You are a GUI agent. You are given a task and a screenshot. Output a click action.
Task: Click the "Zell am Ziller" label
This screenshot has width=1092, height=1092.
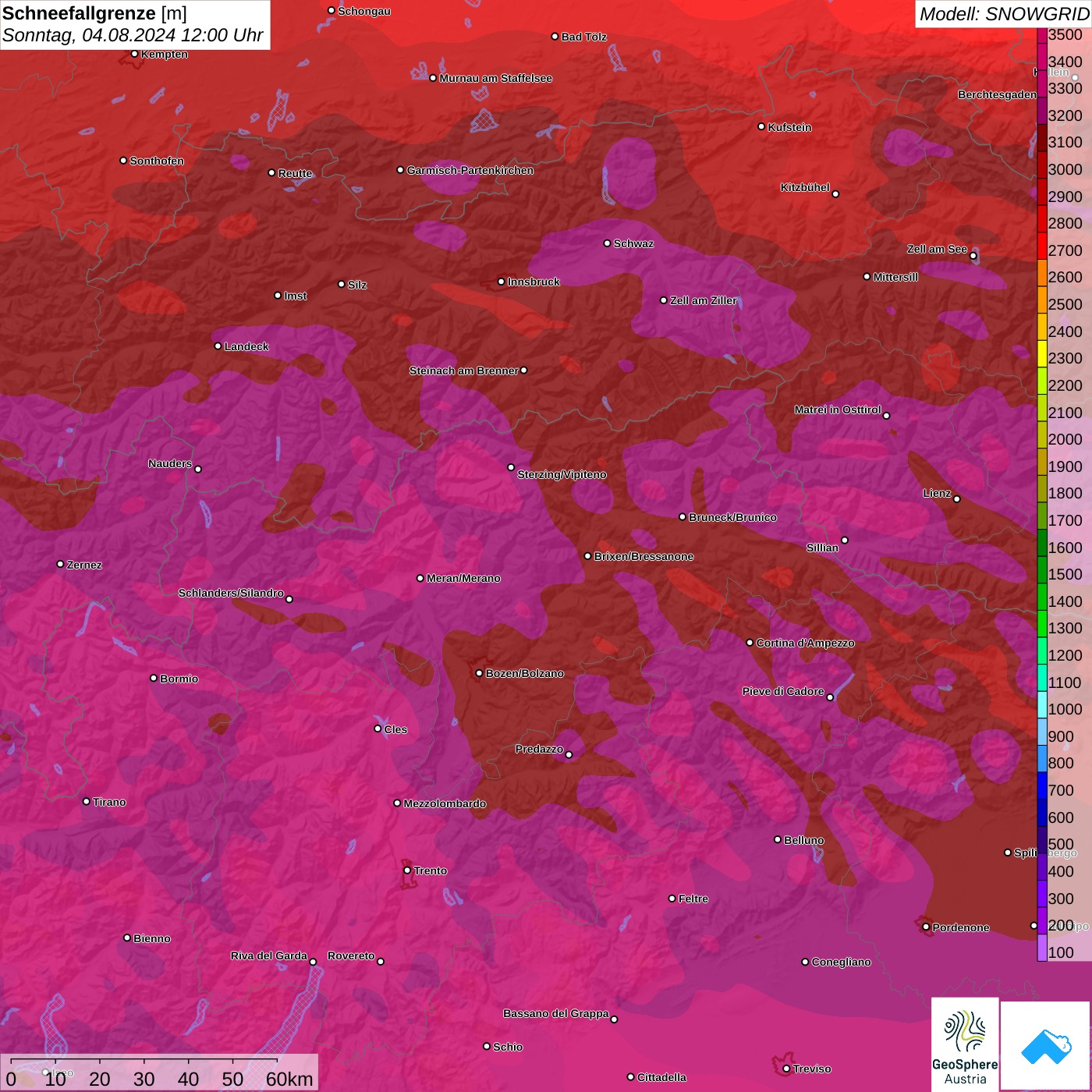tap(704, 300)
